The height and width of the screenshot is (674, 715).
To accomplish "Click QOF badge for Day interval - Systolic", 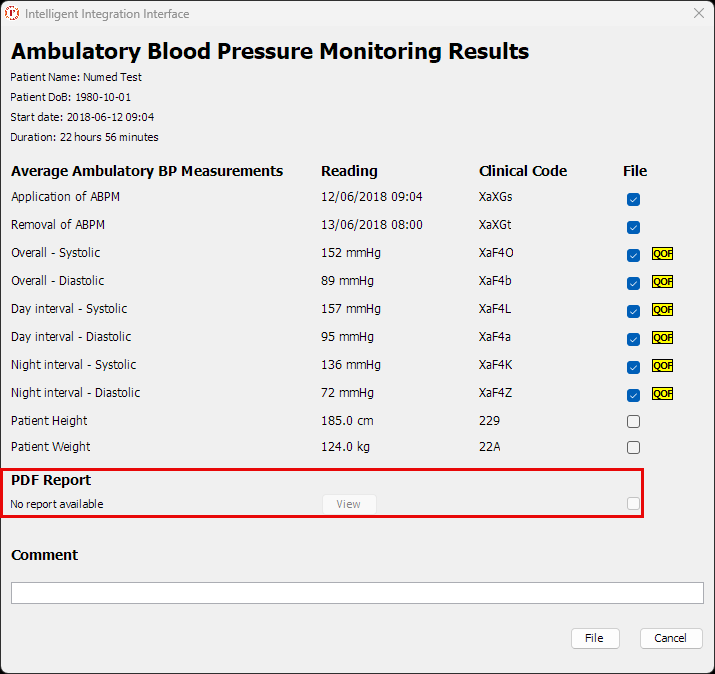I will coord(662,310).
